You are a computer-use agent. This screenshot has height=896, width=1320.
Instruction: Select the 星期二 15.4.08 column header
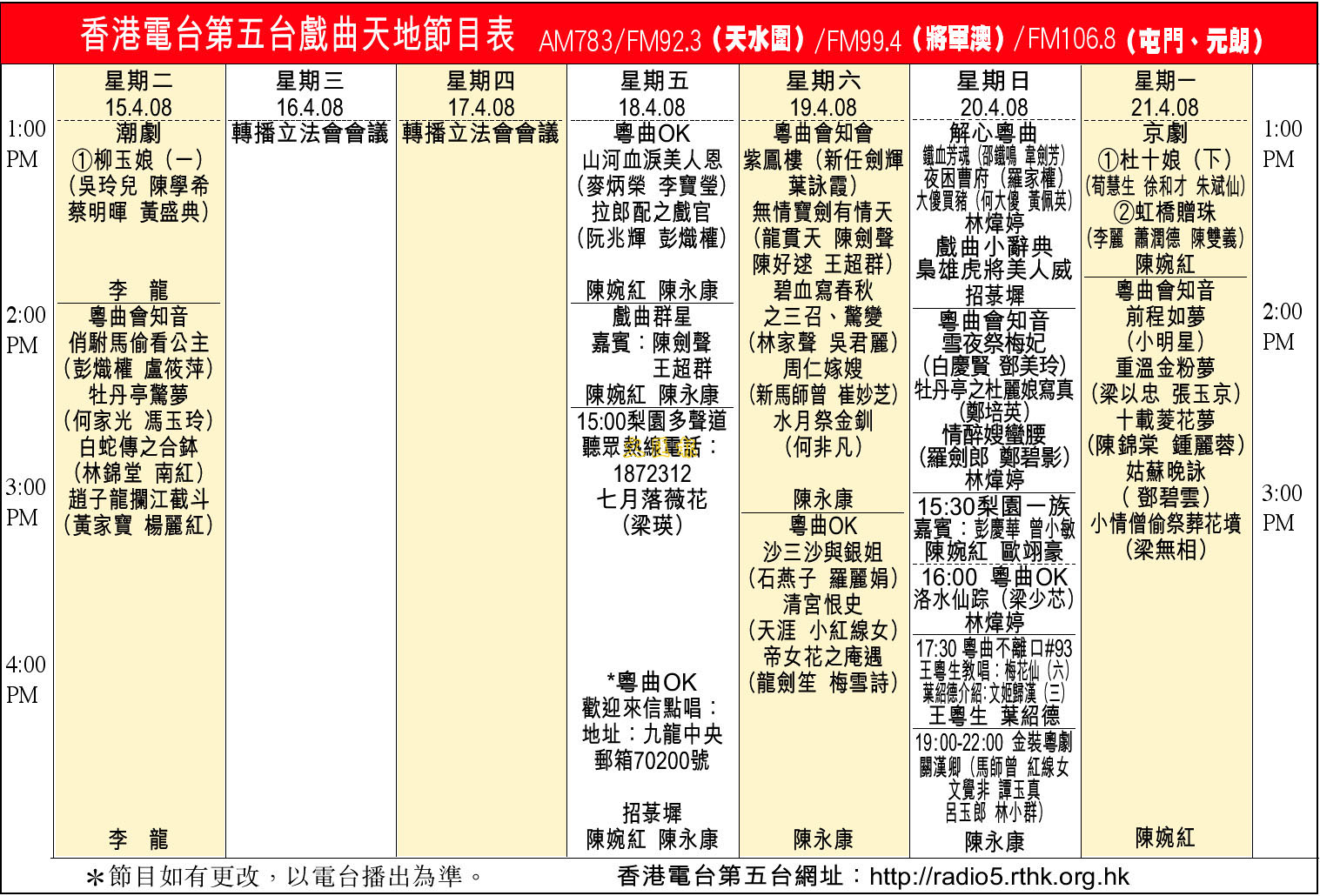138,94
